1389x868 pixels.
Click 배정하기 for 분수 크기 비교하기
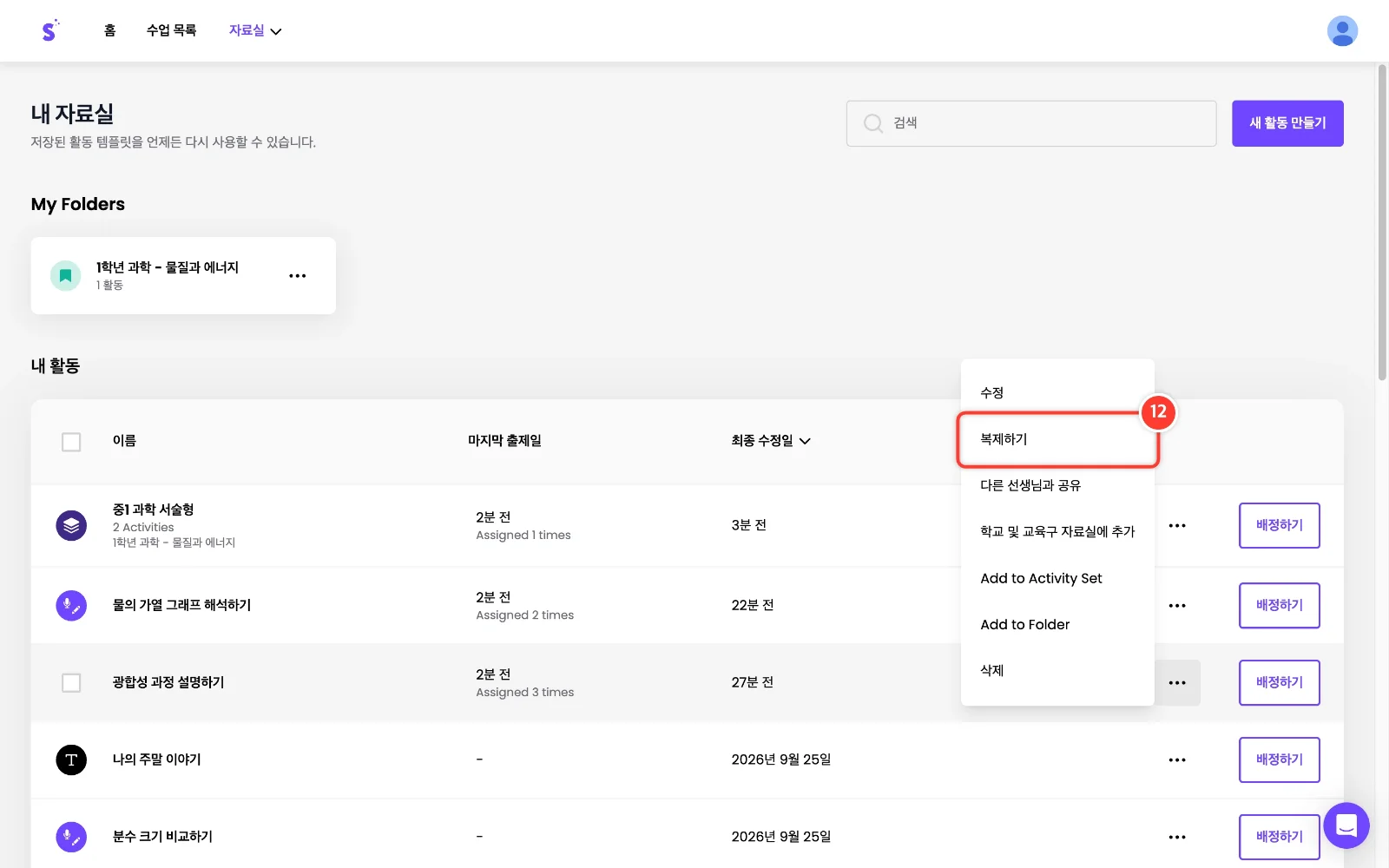click(x=1279, y=837)
